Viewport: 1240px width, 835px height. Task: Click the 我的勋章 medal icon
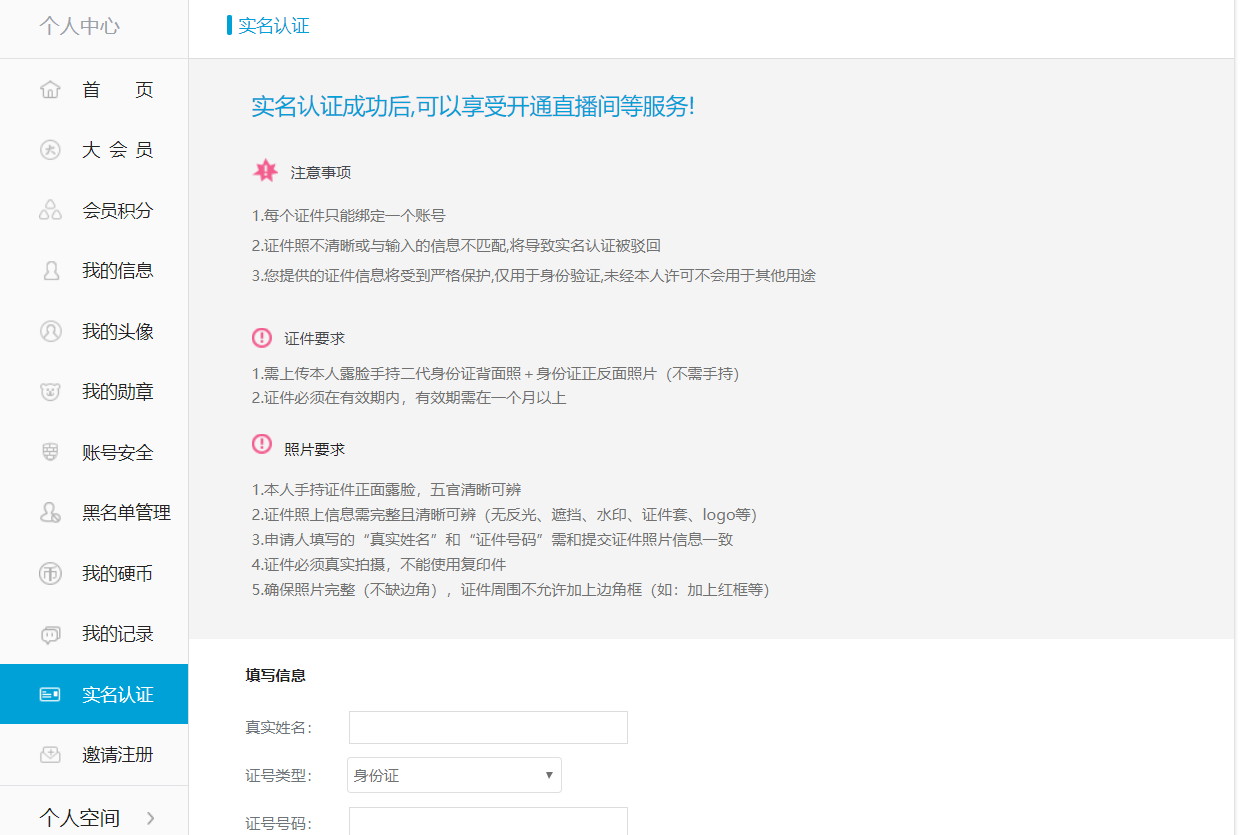(50, 392)
